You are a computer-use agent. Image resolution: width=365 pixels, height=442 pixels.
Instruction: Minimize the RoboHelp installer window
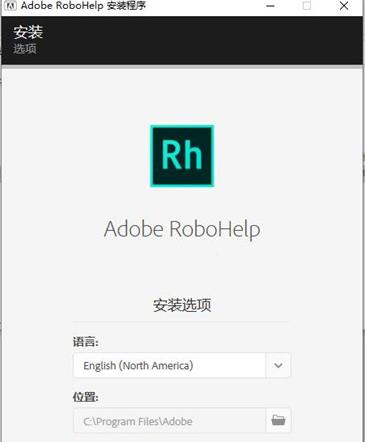pos(270,6)
